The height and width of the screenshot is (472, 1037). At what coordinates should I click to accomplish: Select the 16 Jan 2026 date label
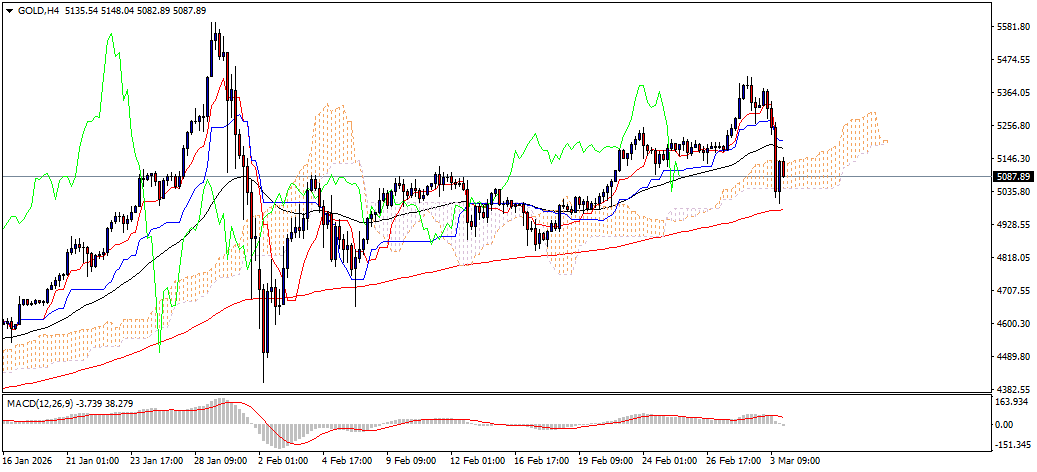(x=25, y=459)
